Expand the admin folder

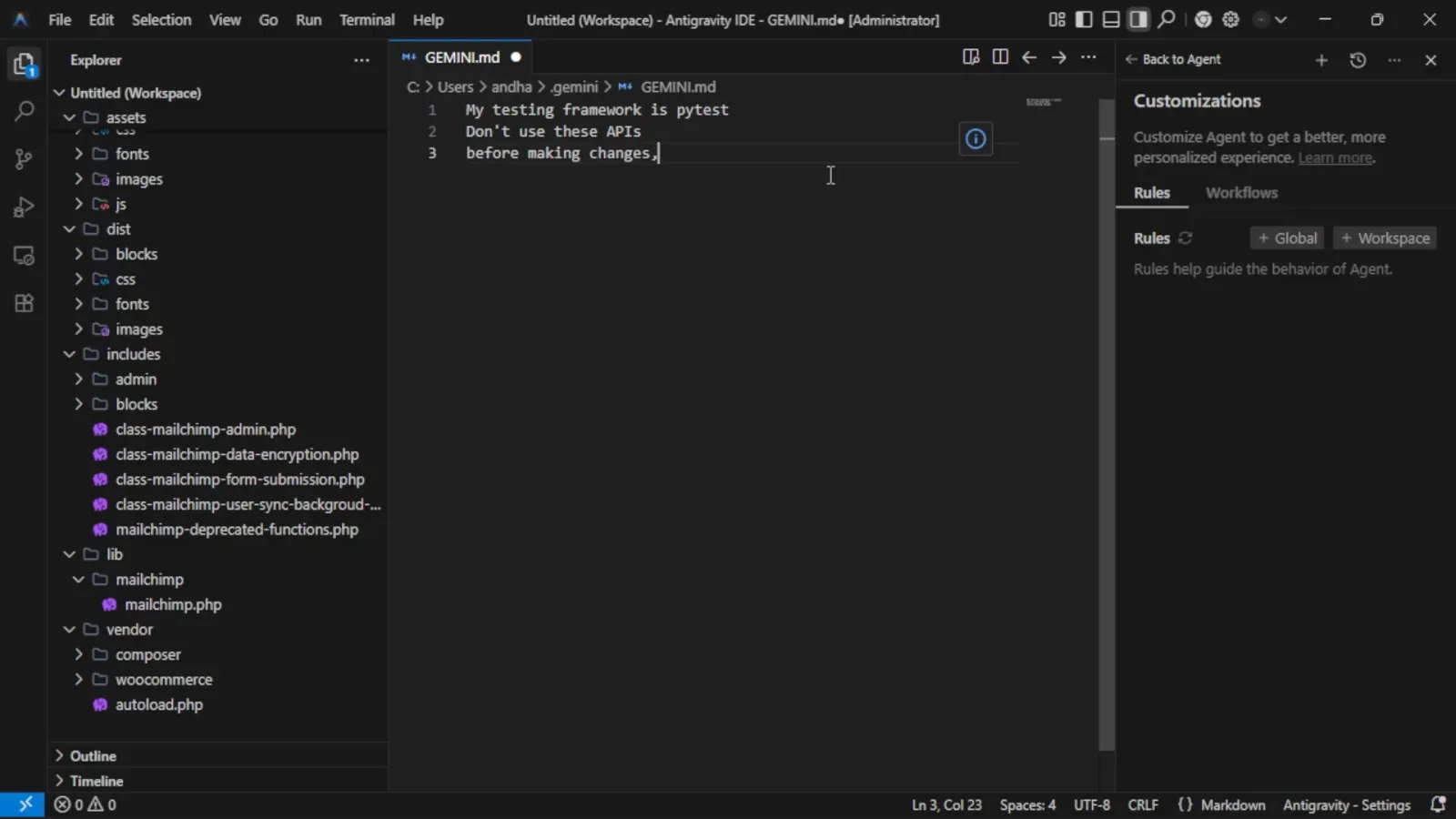78,379
